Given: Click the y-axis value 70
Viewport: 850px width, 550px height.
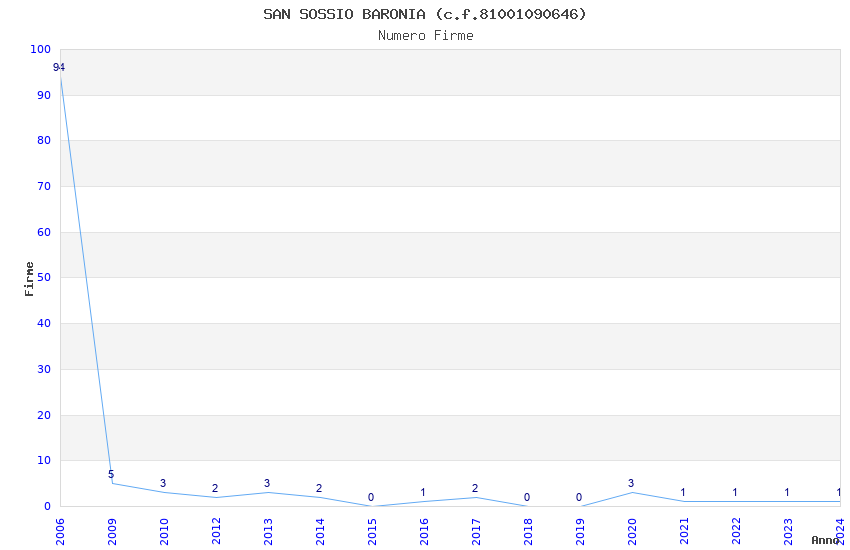Looking at the screenshot, I should pyautogui.click(x=44, y=186).
